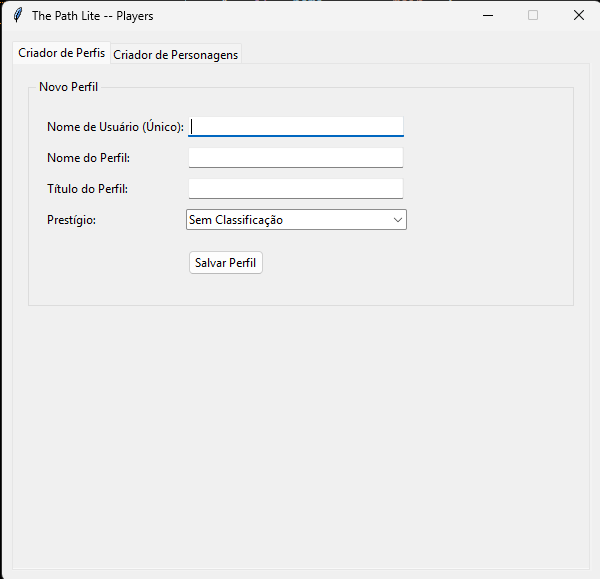Focus the Nome de Usuário (Único) field
The width and height of the screenshot is (600, 579).
(x=296, y=127)
